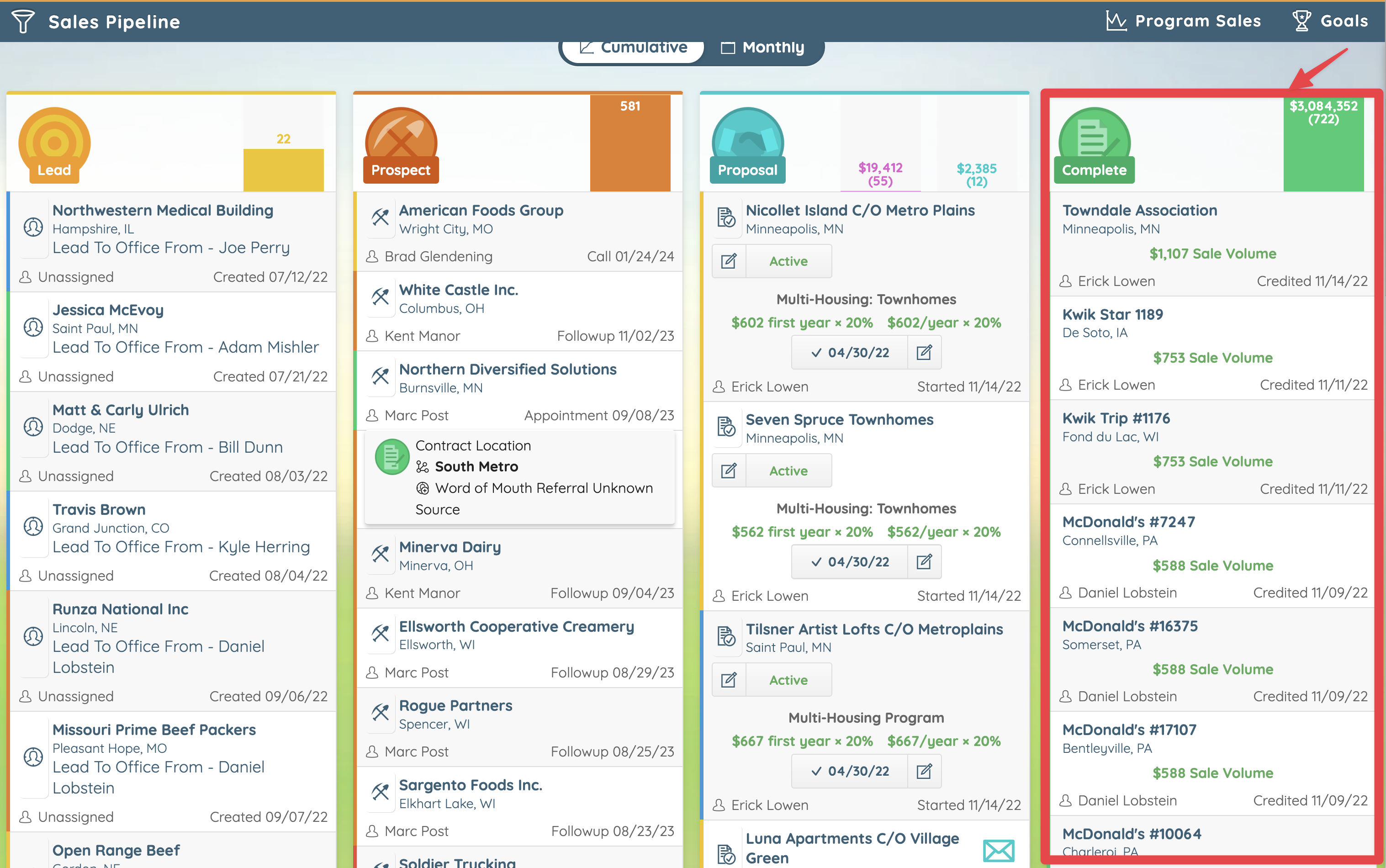
Task: Edit program icon beside Nicollet Island date
Action: click(925, 353)
